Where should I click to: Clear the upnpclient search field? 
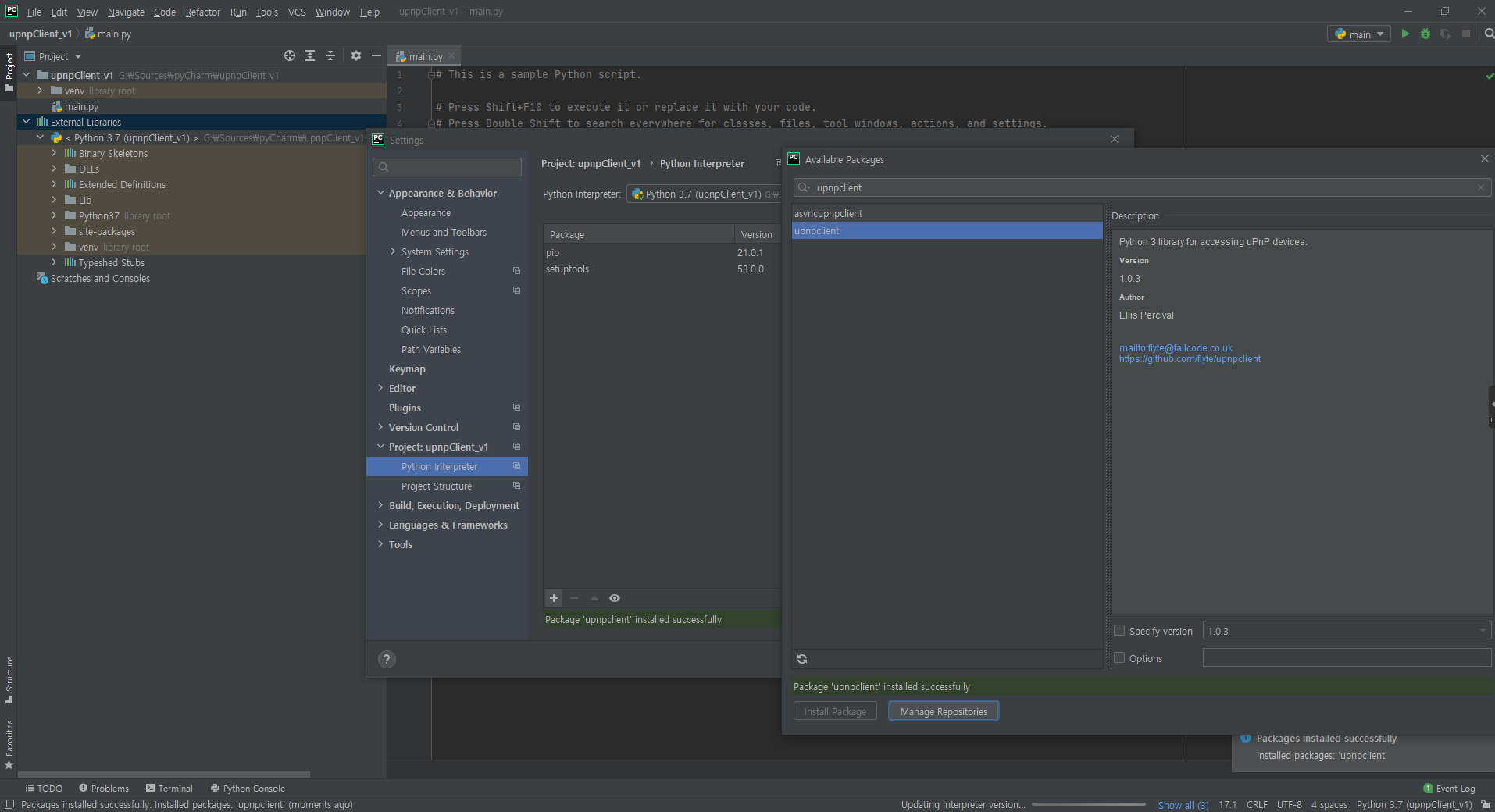pos(1480,187)
